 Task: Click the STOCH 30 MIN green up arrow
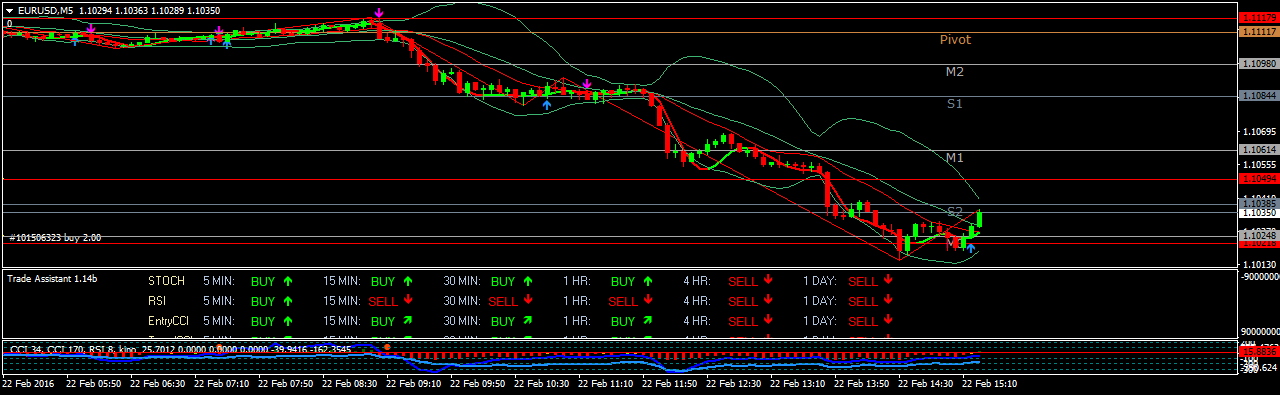(528, 281)
